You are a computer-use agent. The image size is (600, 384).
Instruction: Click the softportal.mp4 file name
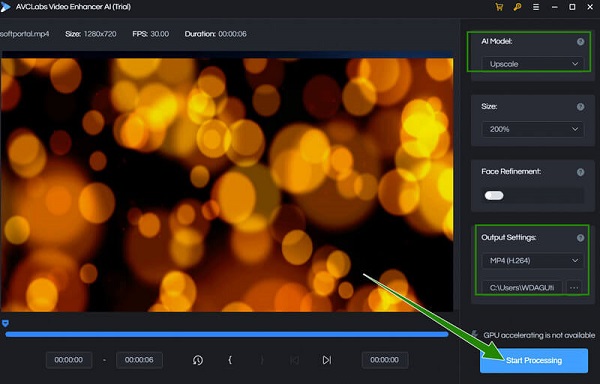tap(24, 34)
